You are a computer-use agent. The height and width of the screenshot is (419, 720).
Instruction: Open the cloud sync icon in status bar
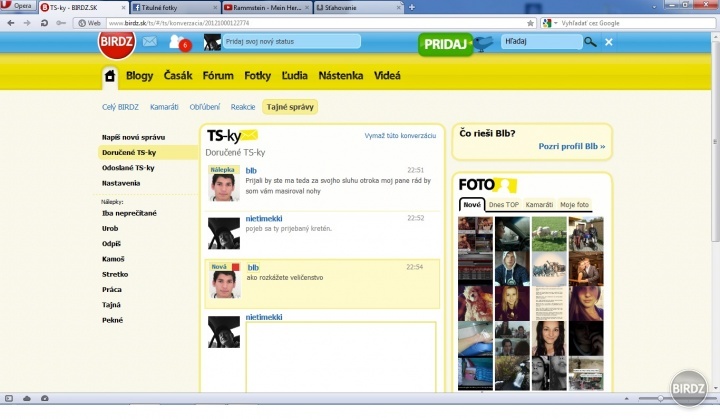(x=27, y=398)
